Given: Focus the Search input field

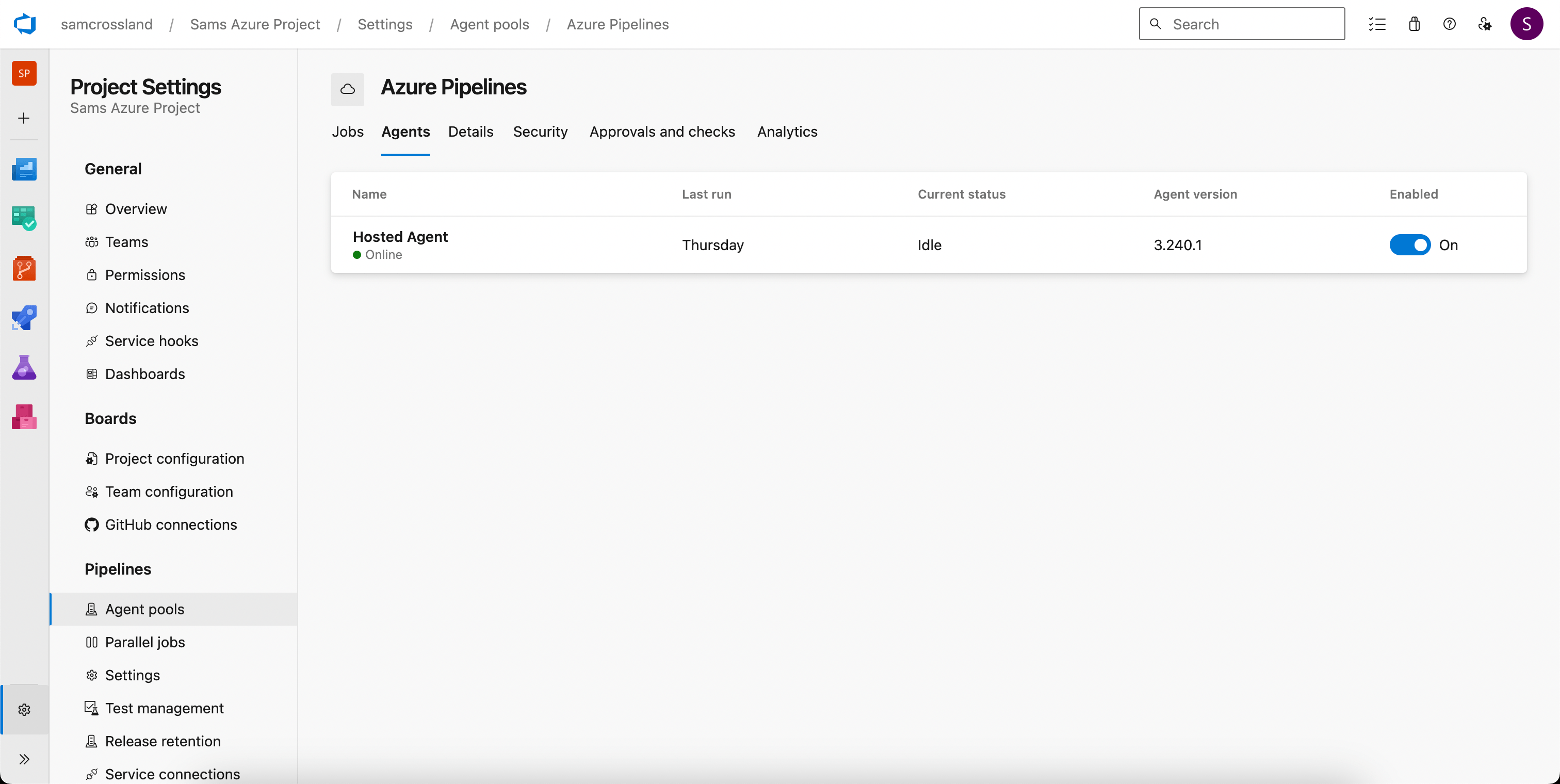Looking at the screenshot, I should 1242,24.
